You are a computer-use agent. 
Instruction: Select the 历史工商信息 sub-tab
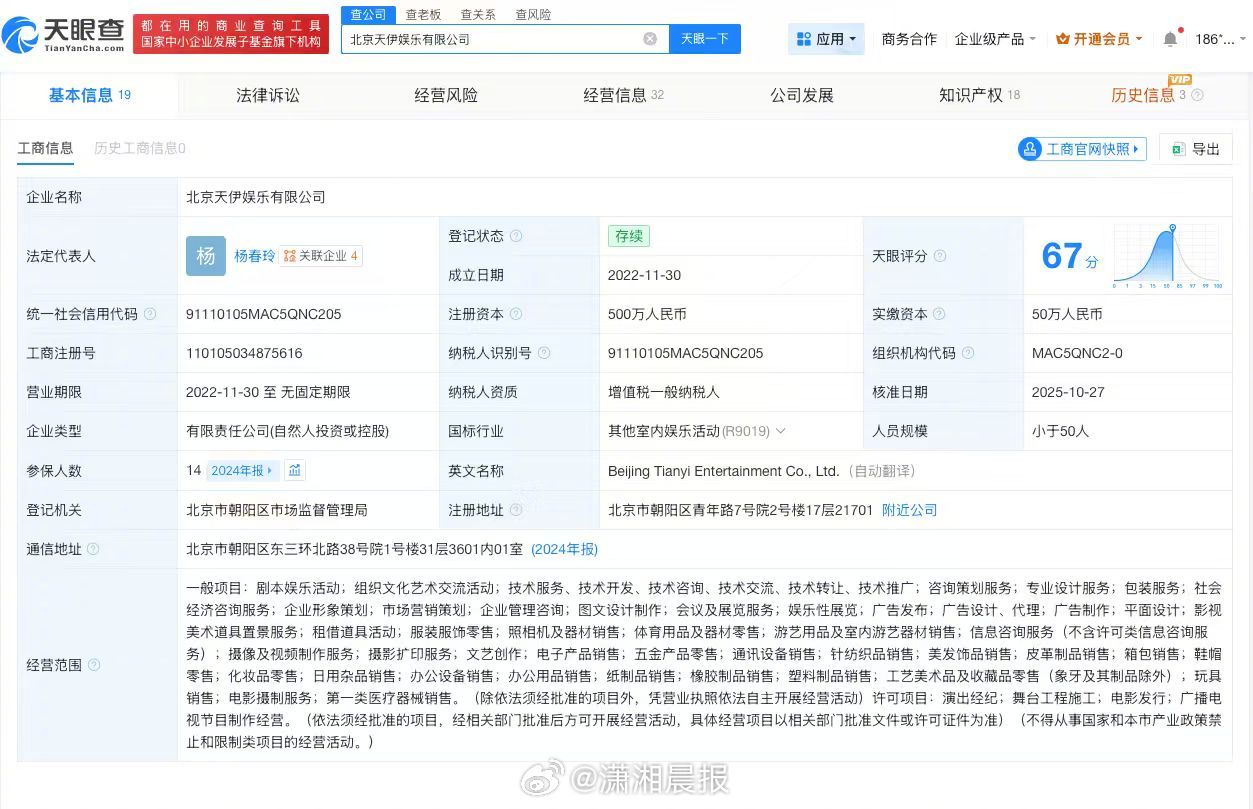(x=140, y=148)
